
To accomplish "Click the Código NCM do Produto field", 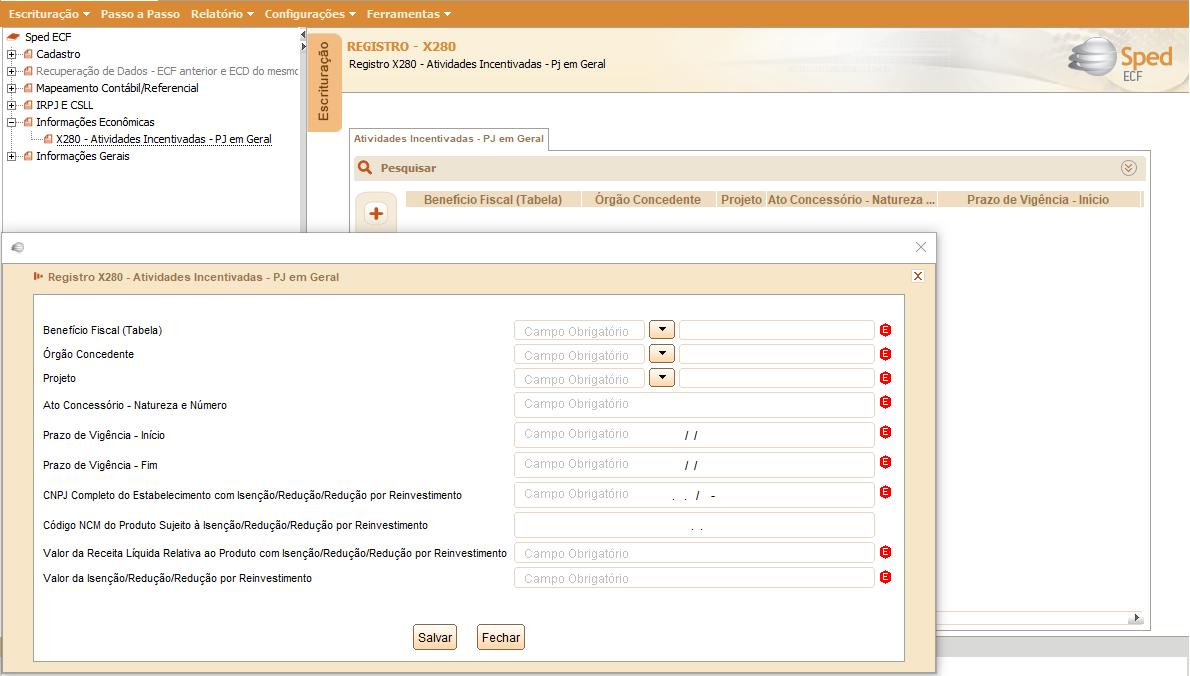I will pyautogui.click(x=694, y=525).
